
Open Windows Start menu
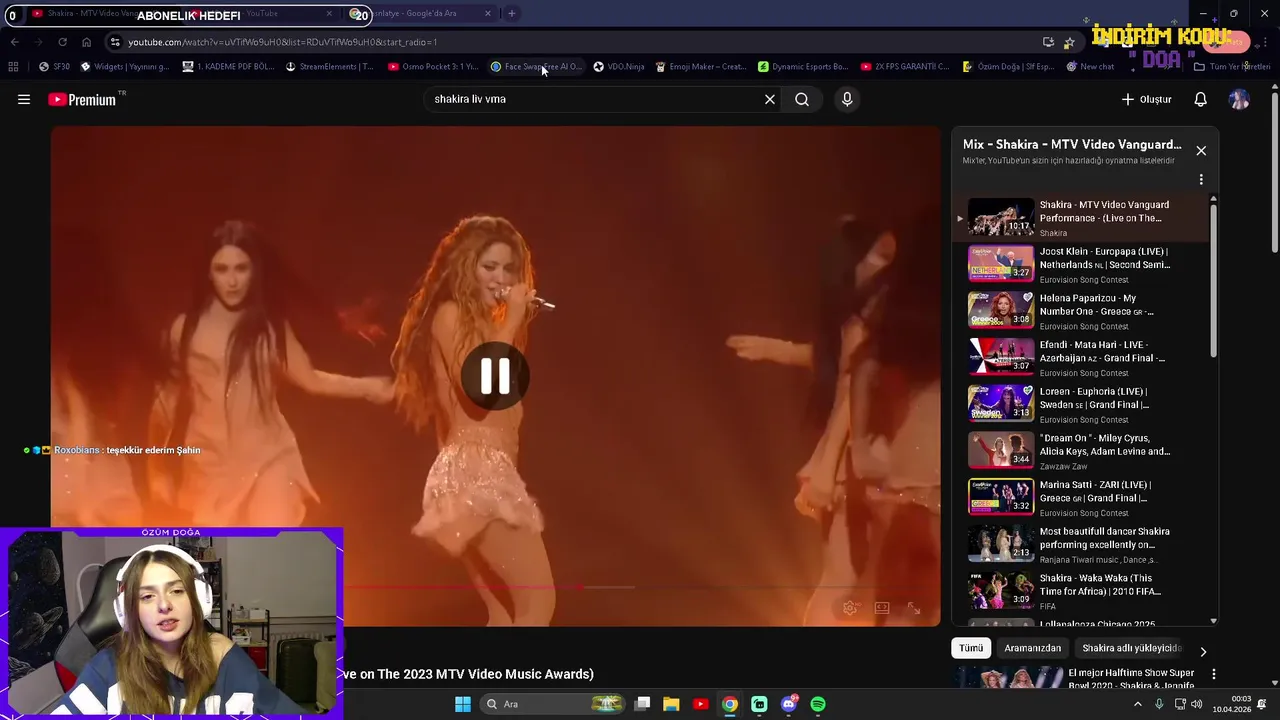pos(463,704)
